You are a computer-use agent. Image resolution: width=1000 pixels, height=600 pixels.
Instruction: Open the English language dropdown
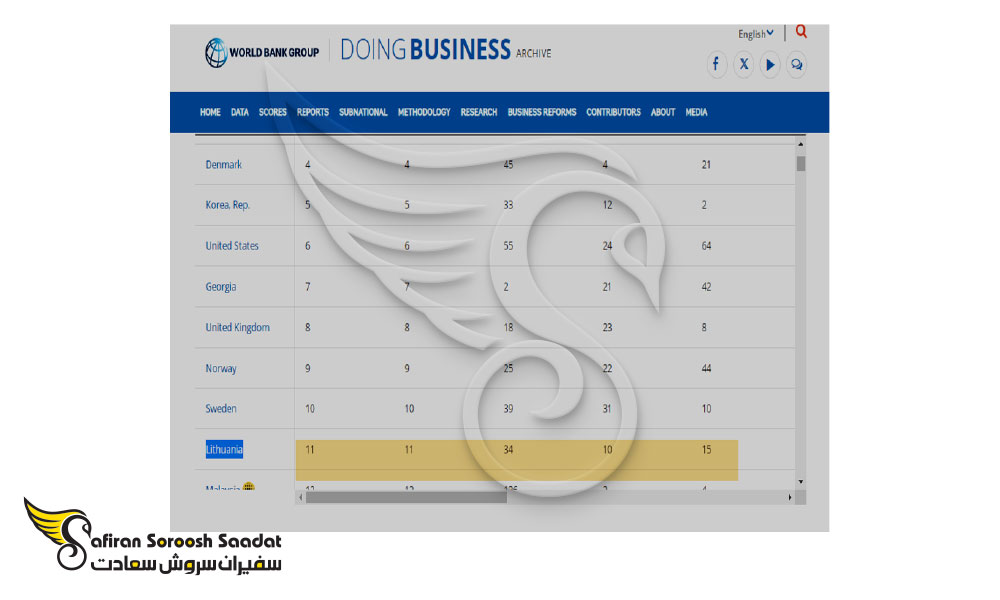[x=756, y=34]
